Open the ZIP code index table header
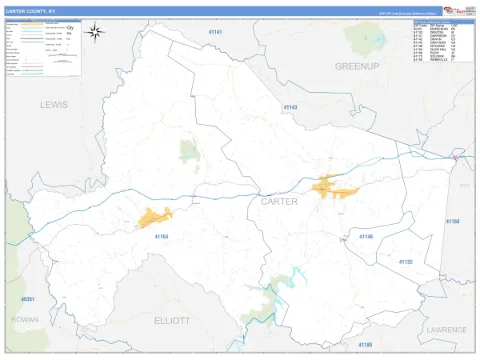The width and height of the screenshot is (480, 360). (444, 22)
